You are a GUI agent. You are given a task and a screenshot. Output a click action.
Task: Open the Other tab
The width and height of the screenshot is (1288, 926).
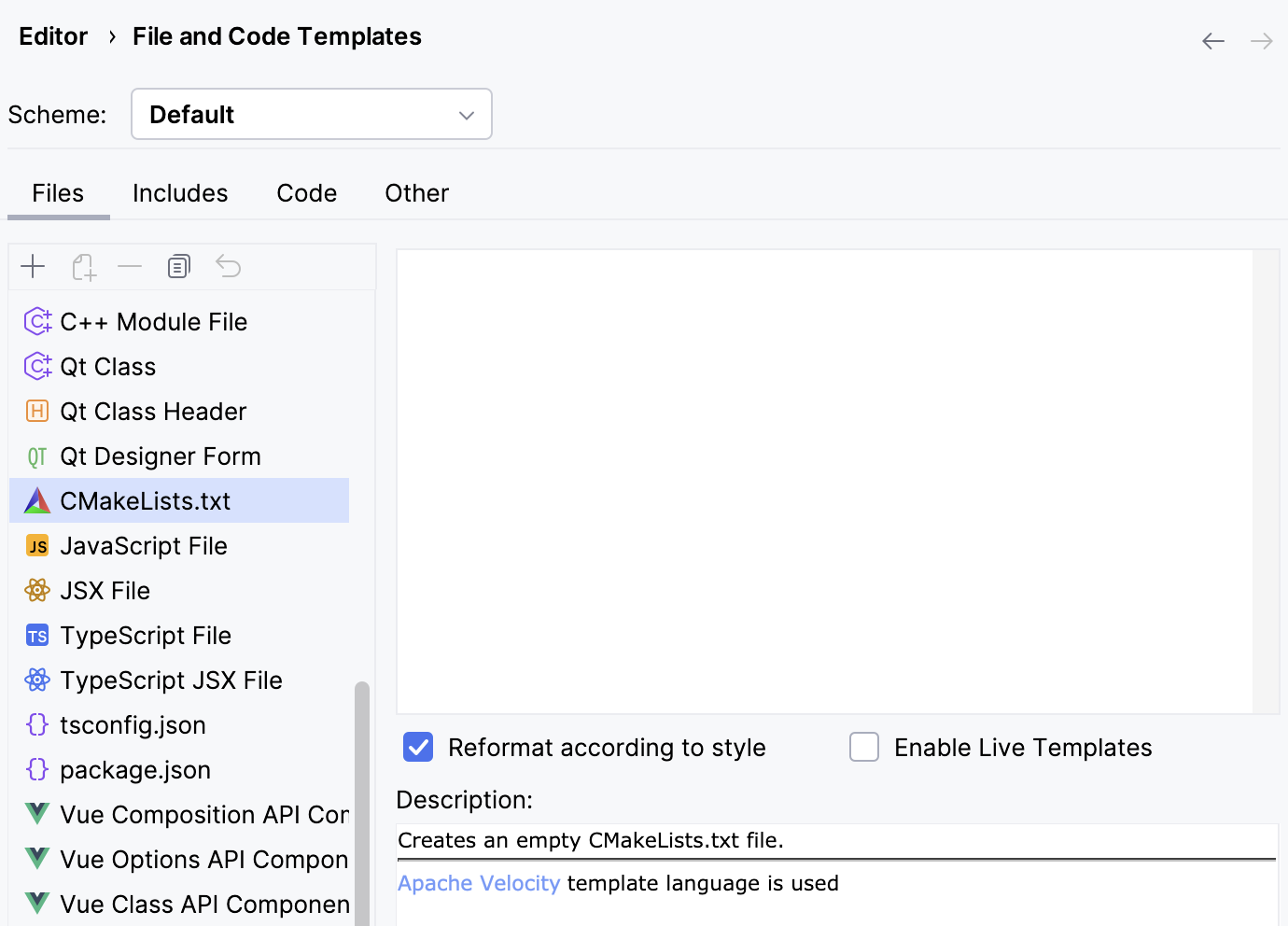[x=416, y=193]
